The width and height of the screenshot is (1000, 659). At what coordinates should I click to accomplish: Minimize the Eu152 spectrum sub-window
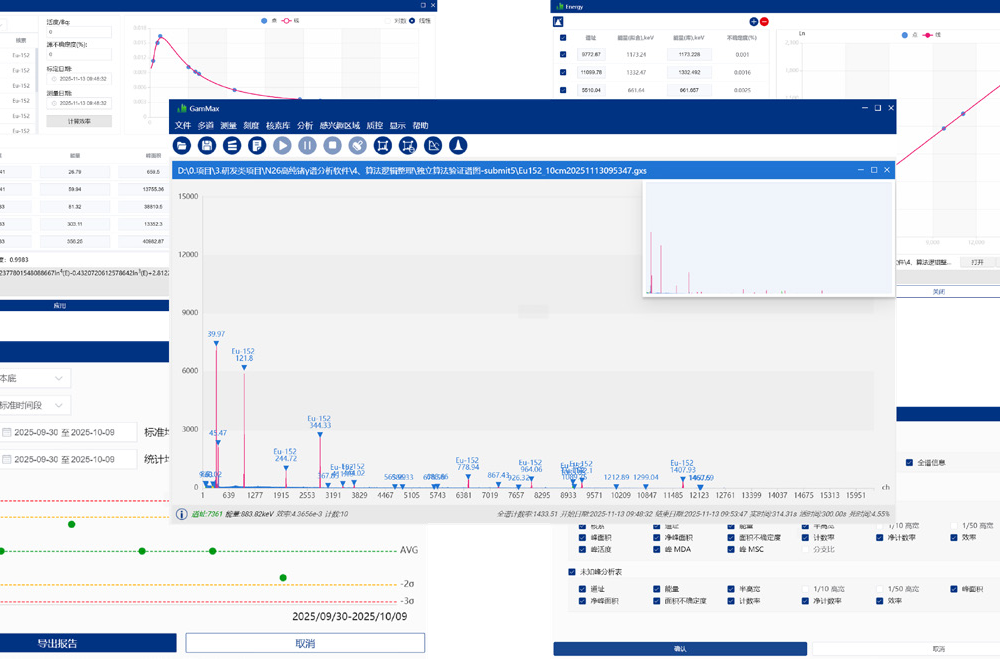click(860, 170)
